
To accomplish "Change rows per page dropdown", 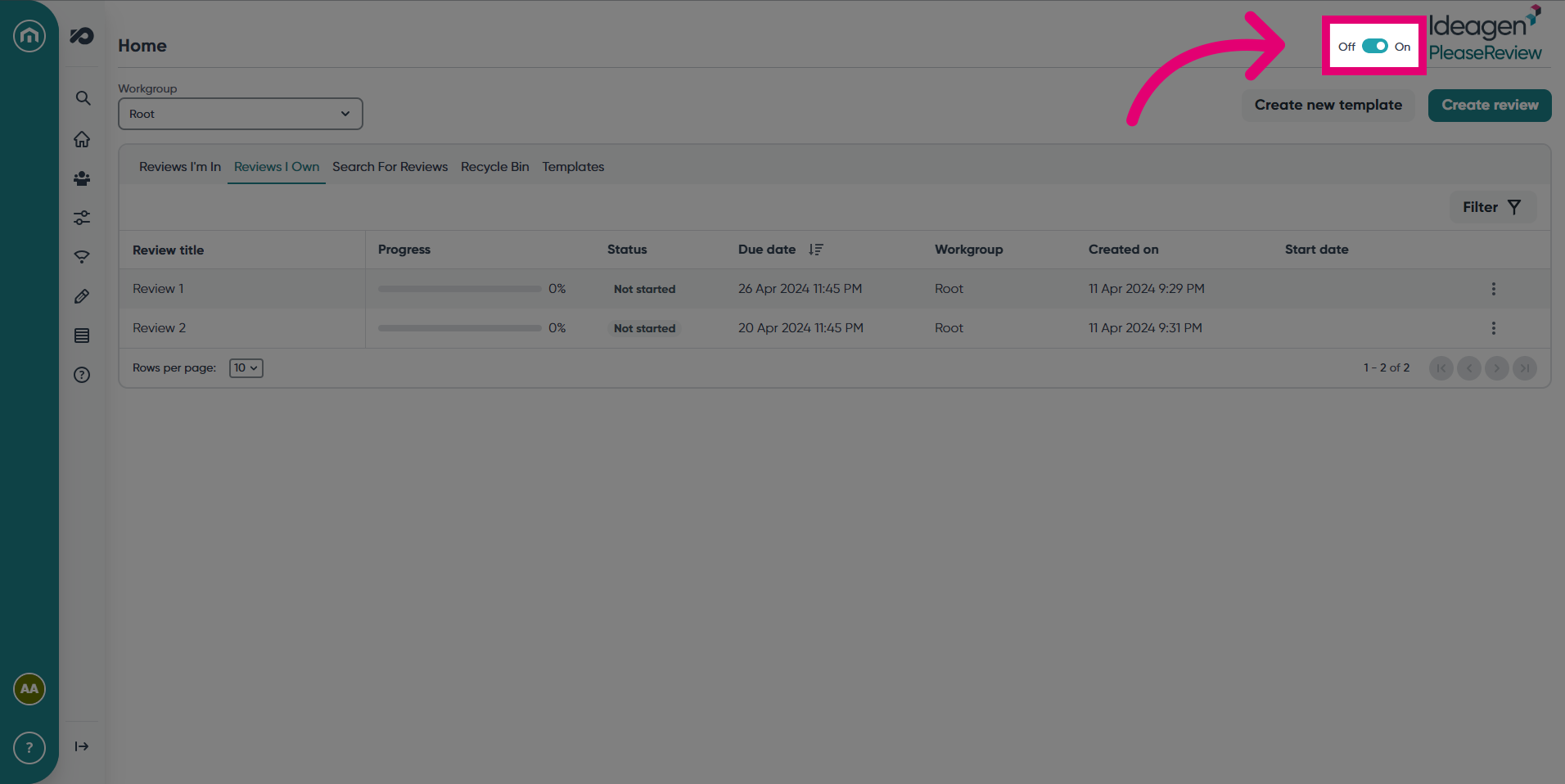I will pyautogui.click(x=246, y=368).
